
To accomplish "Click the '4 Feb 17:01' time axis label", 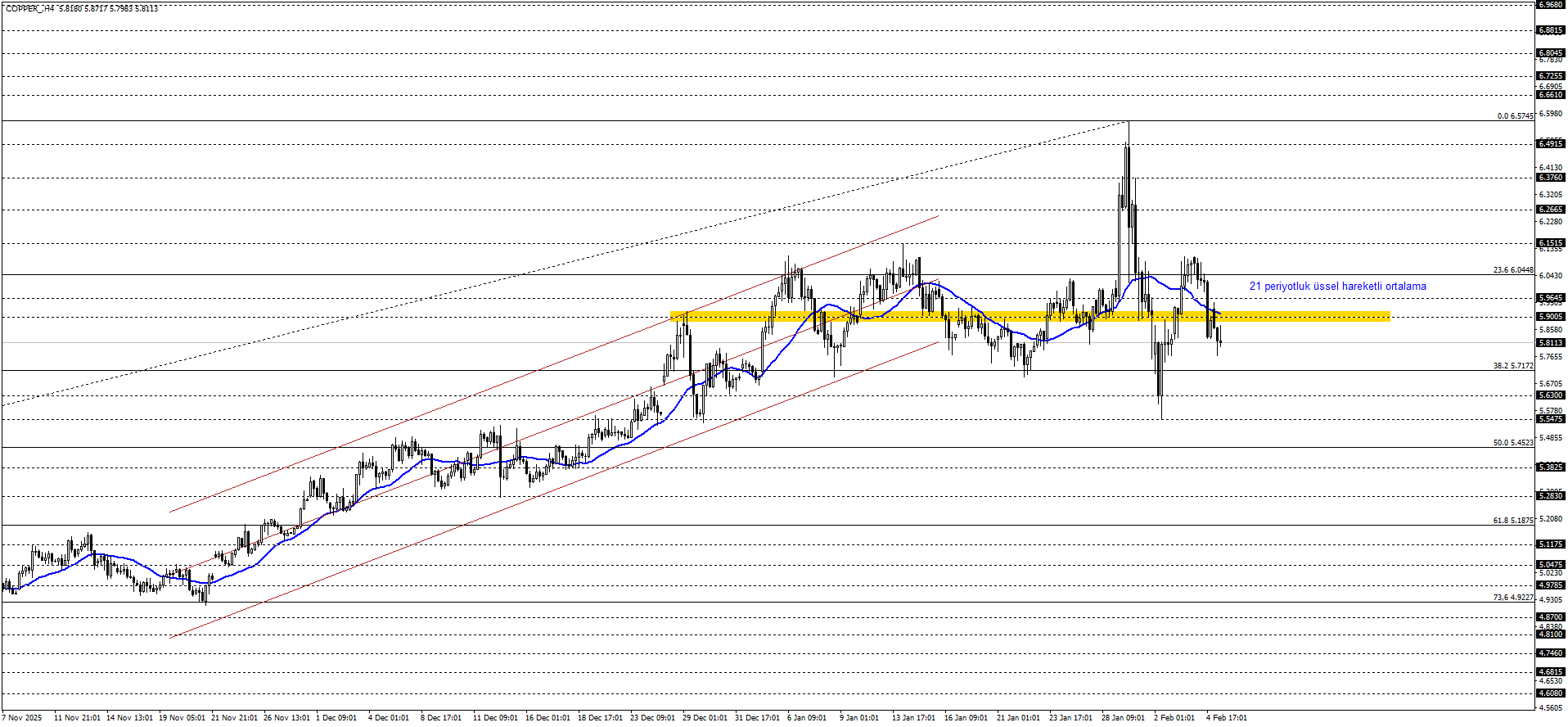I will 1227,718.
